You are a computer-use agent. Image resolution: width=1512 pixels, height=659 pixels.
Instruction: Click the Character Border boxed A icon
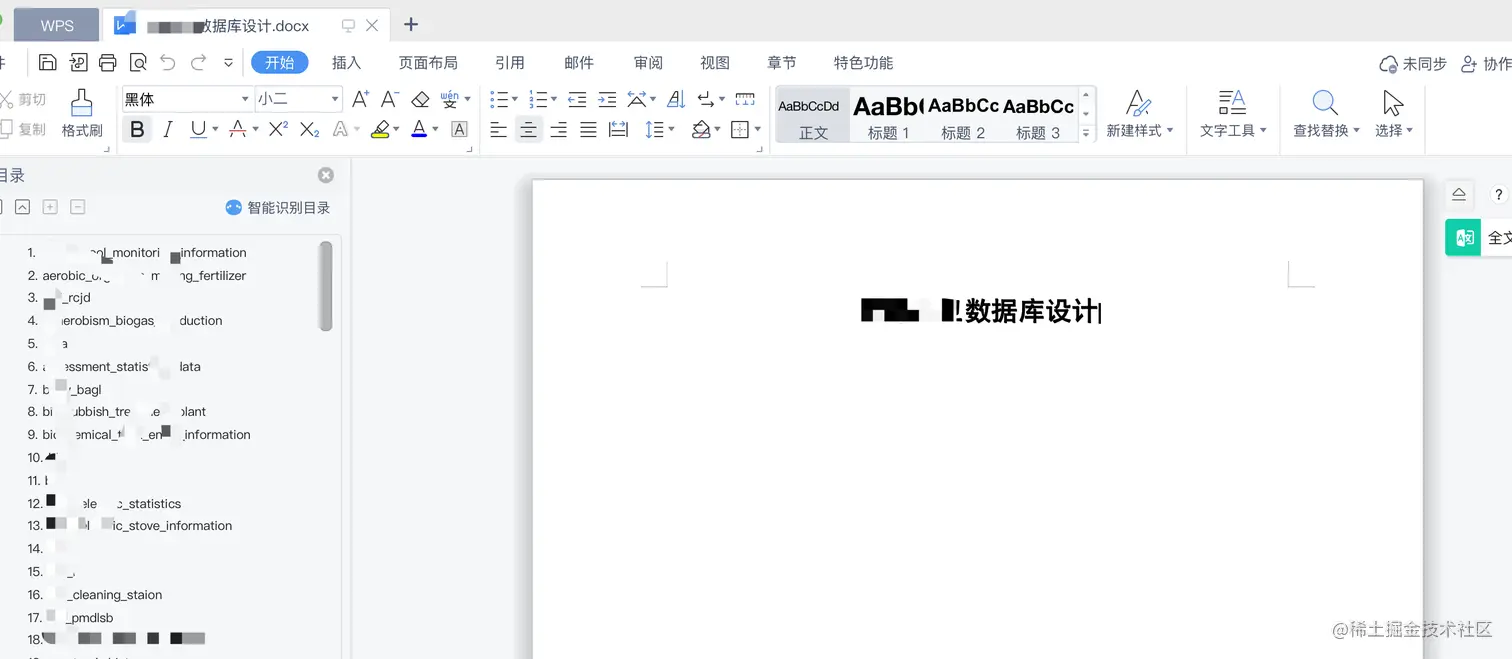(459, 129)
